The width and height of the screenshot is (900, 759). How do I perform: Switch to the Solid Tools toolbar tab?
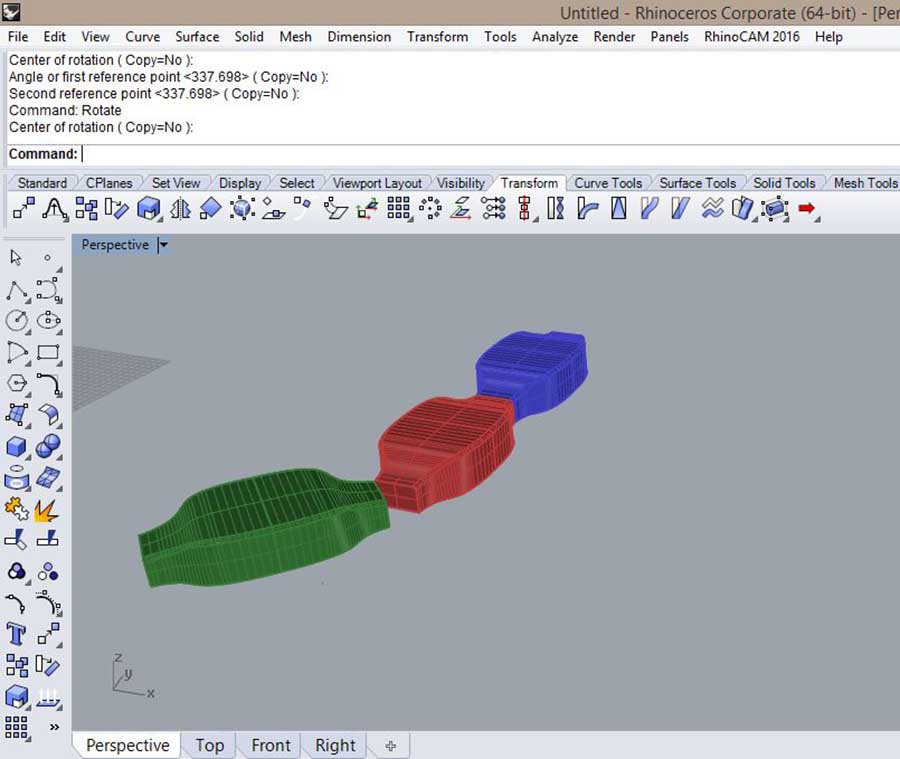click(784, 183)
